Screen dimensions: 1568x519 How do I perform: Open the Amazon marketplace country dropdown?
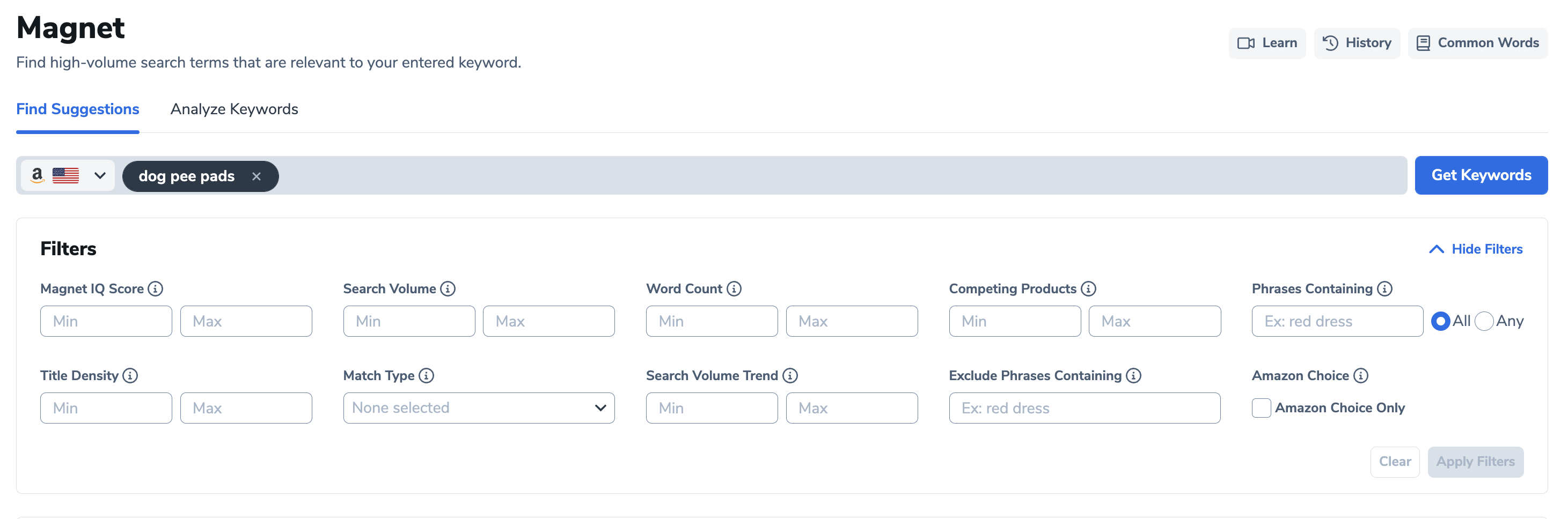point(68,176)
